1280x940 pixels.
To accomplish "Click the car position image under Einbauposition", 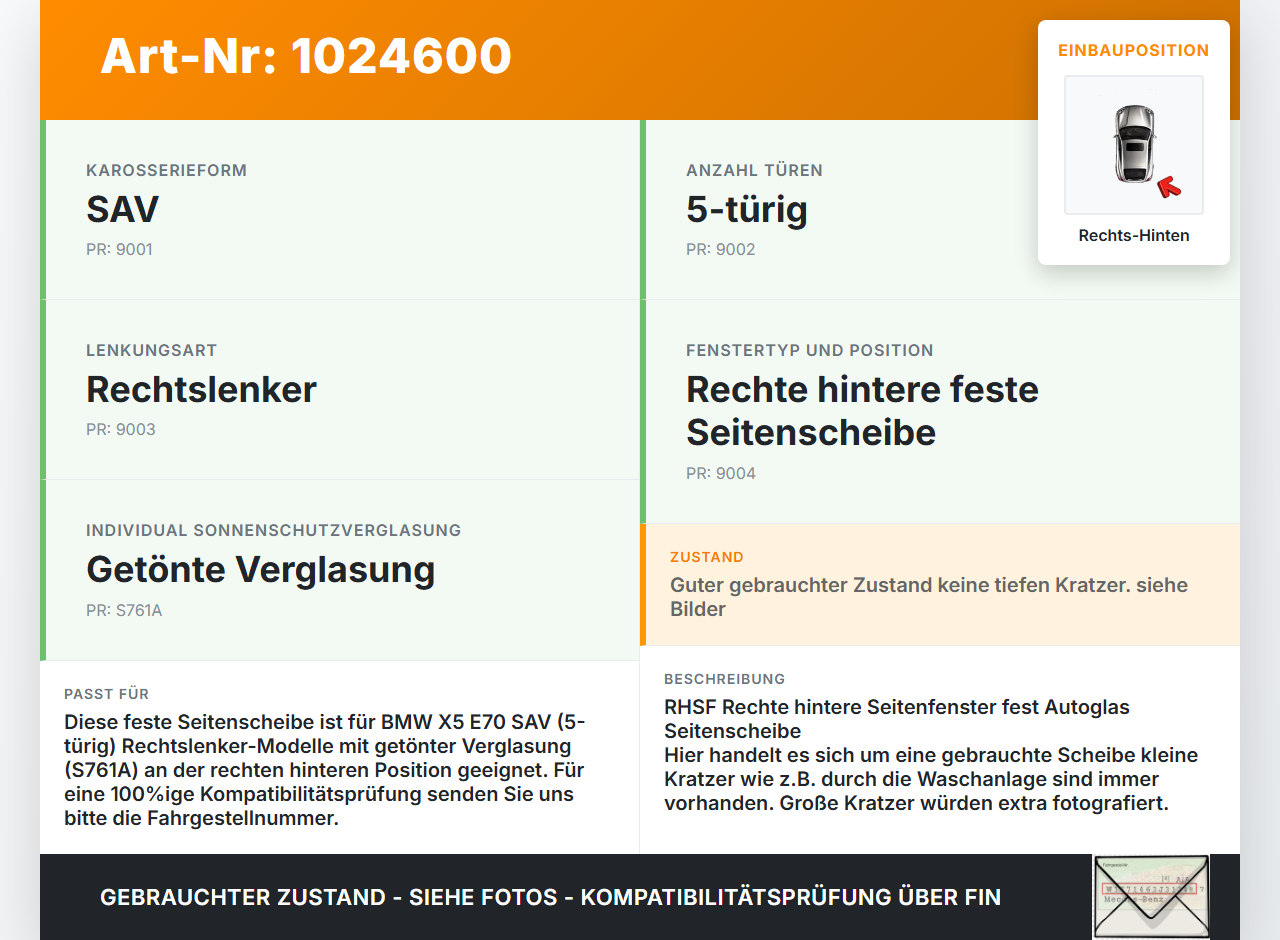I will [1134, 145].
